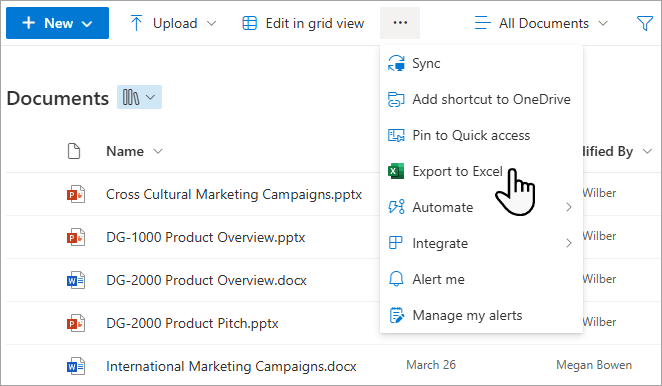The width and height of the screenshot is (662, 386).
Task: Open All Documents view dropdown chevron
Action: coord(603,23)
